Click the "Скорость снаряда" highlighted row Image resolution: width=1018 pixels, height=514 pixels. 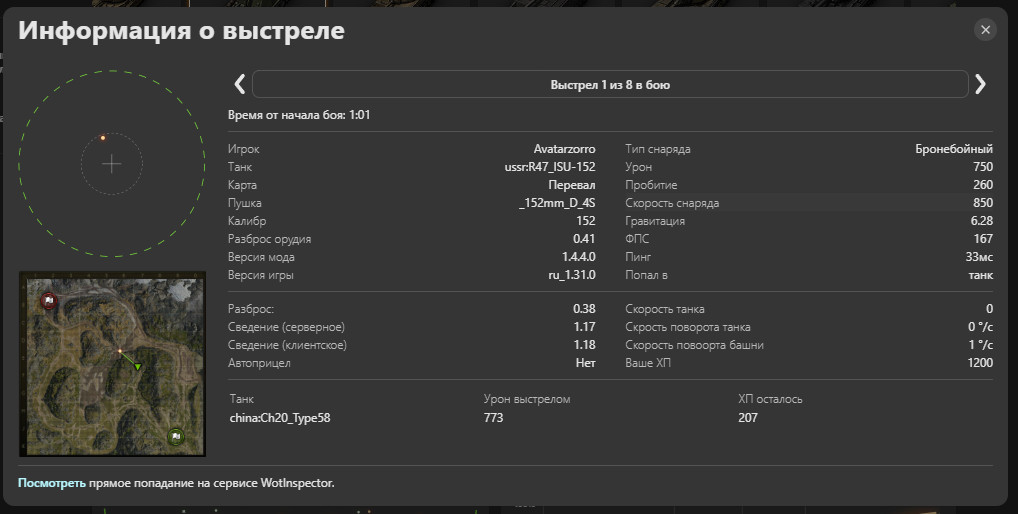pyautogui.click(x=808, y=203)
